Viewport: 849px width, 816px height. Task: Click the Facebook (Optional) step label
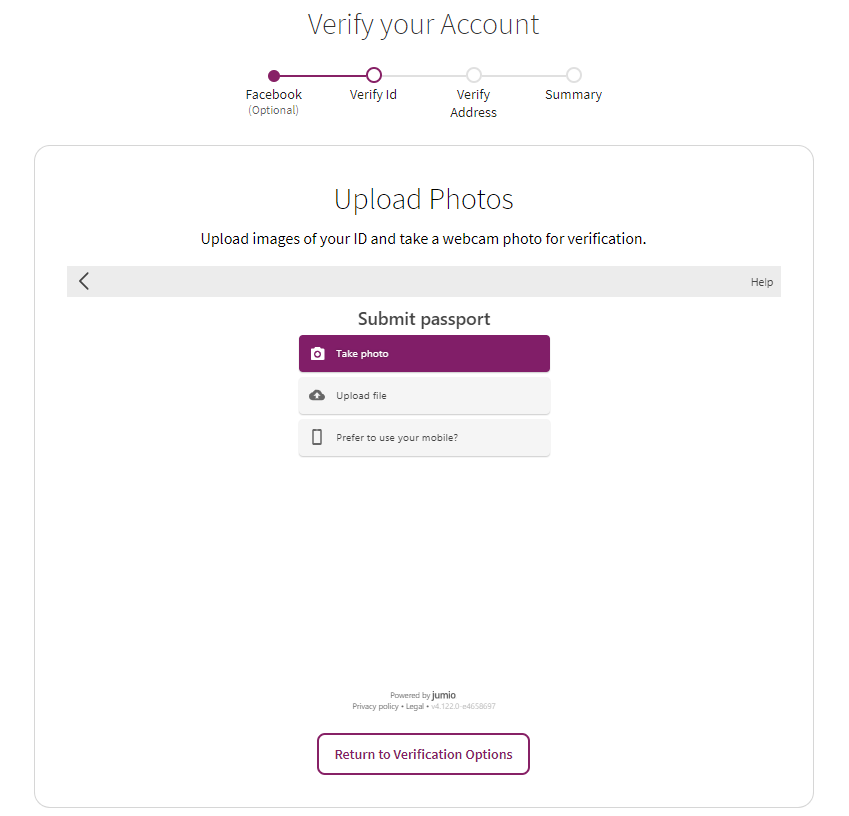(x=273, y=102)
